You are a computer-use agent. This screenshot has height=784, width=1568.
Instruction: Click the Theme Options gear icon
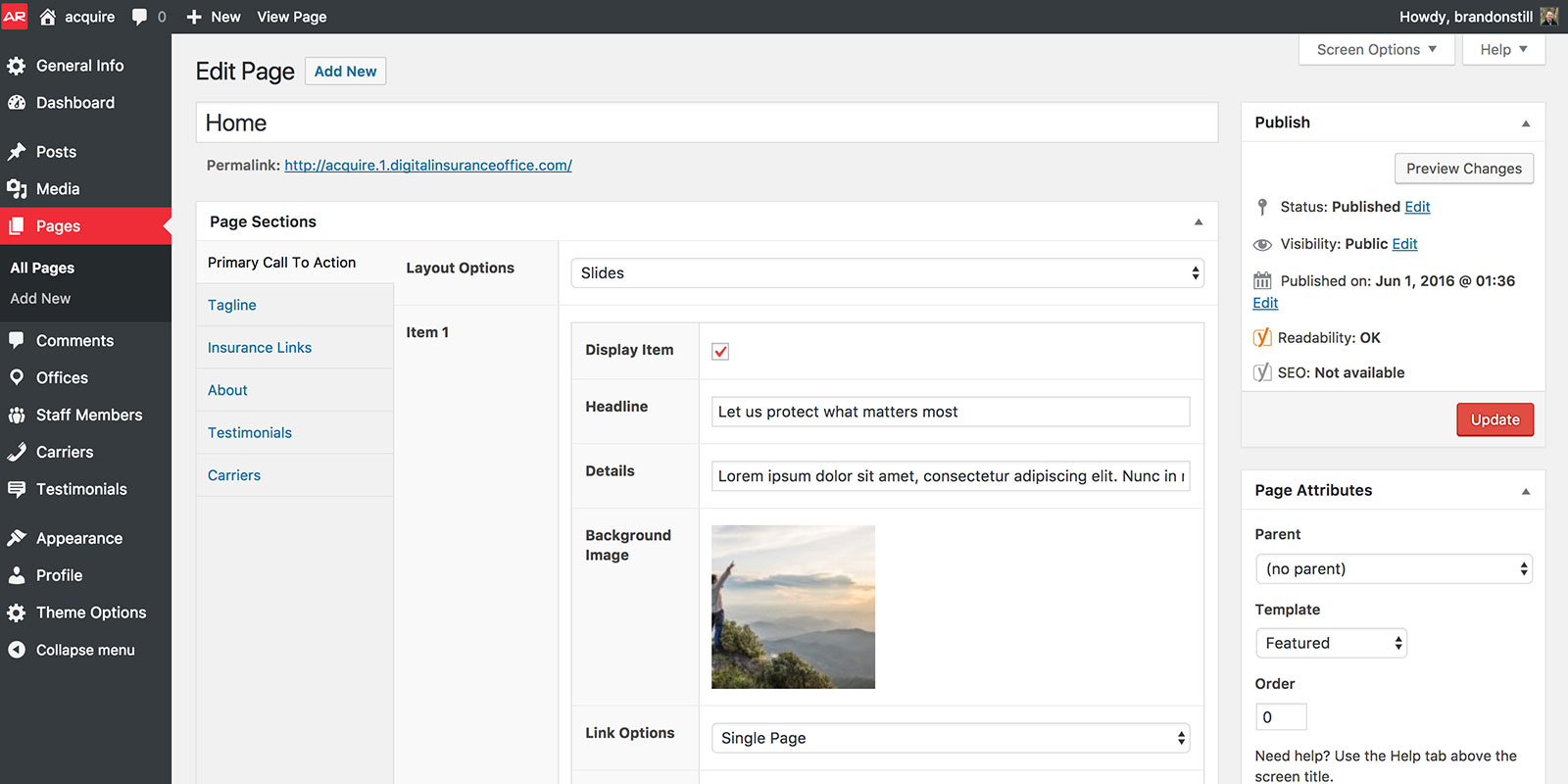17,612
